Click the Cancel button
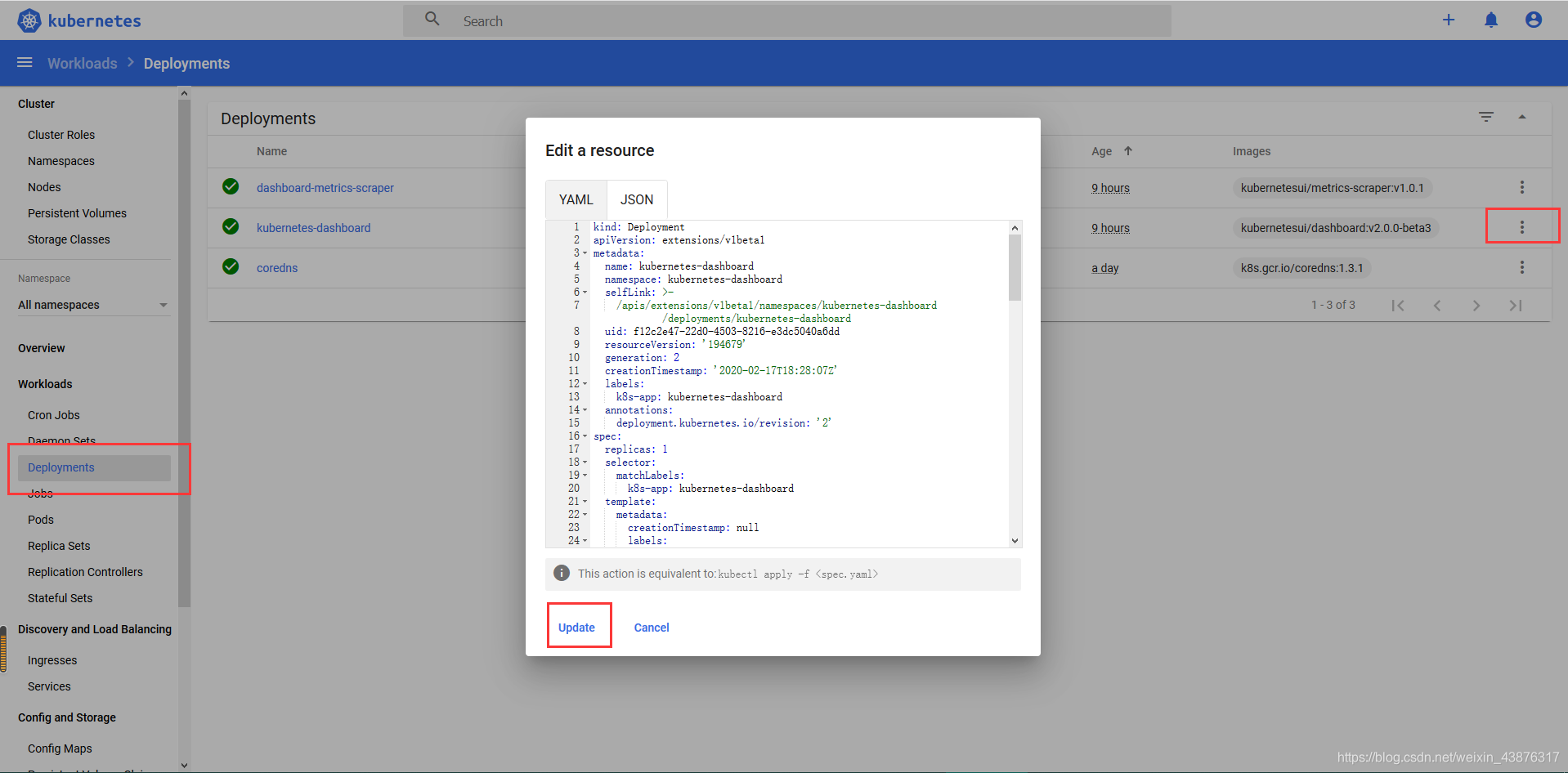The height and width of the screenshot is (773, 1568). pos(652,628)
